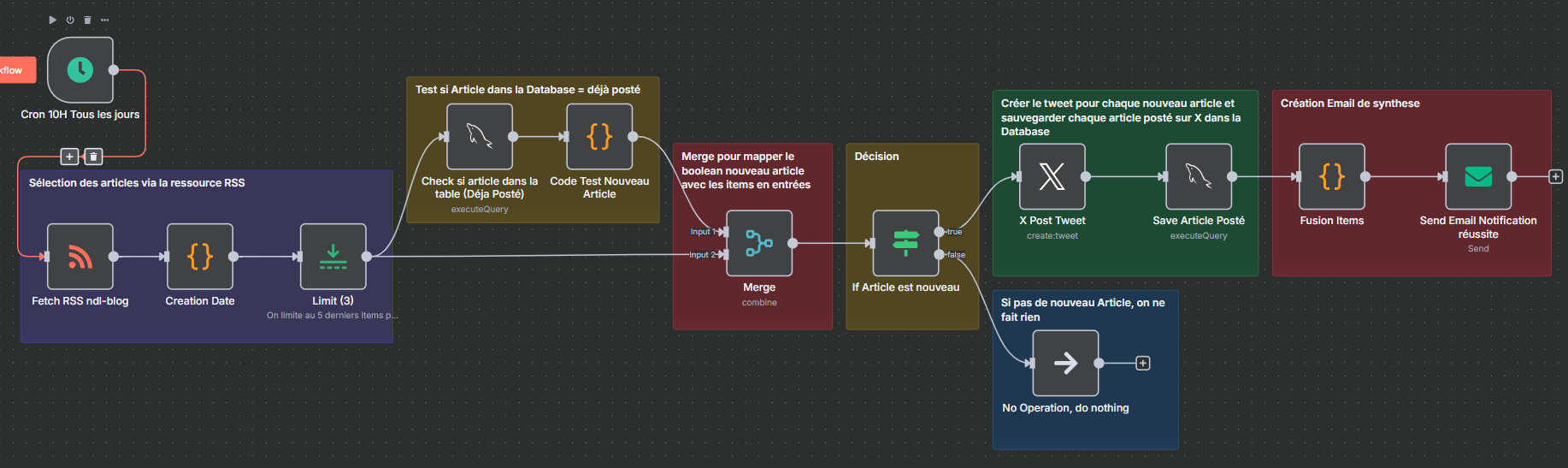
Task: Select the Code Test Nouveau Article node
Action: click(x=599, y=136)
